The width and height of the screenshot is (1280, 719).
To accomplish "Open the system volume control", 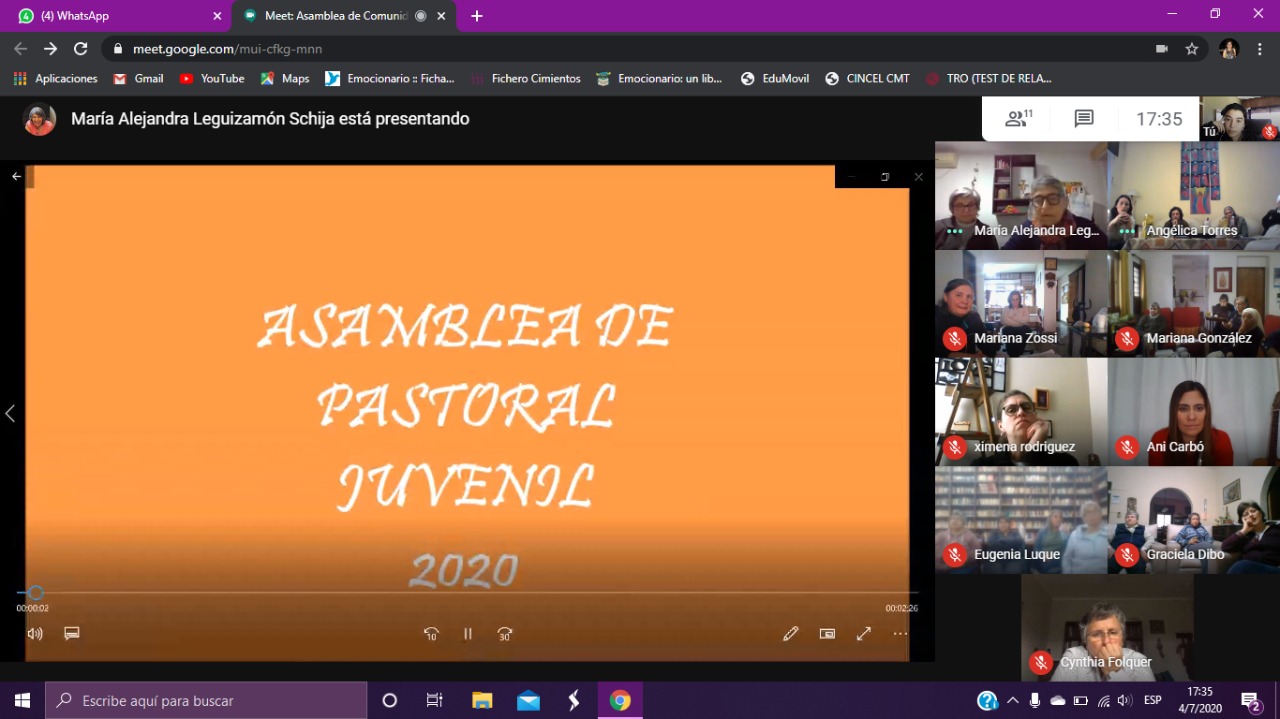I will (1125, 701).
